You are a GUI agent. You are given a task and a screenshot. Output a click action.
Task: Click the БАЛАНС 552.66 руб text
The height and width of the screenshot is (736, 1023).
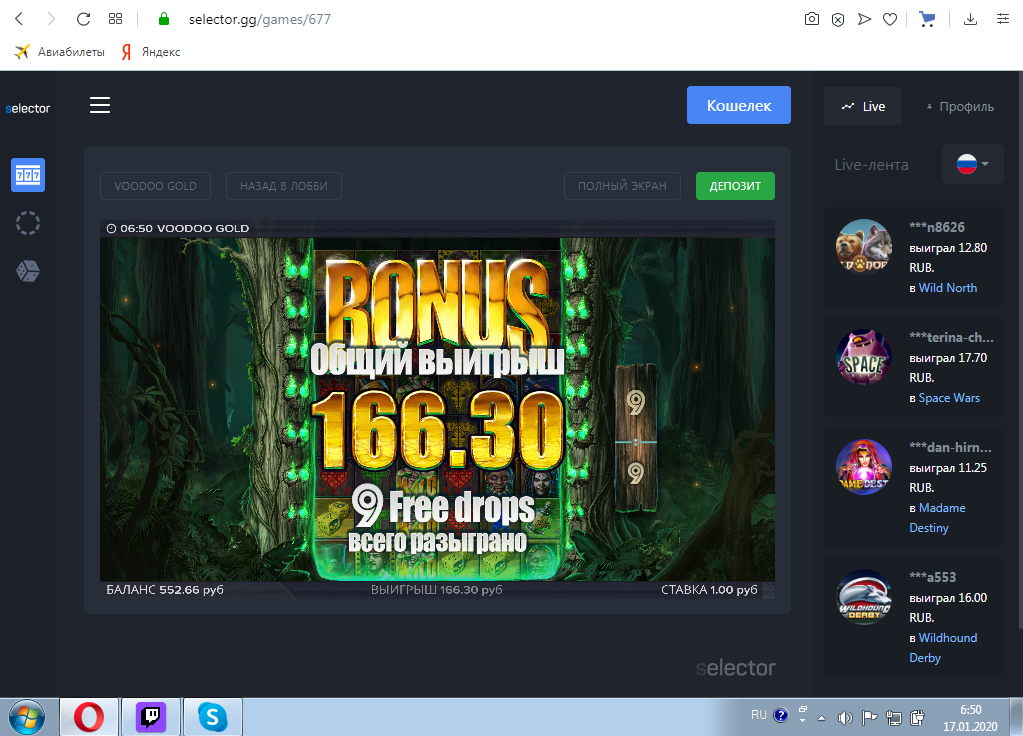point(165,590)
